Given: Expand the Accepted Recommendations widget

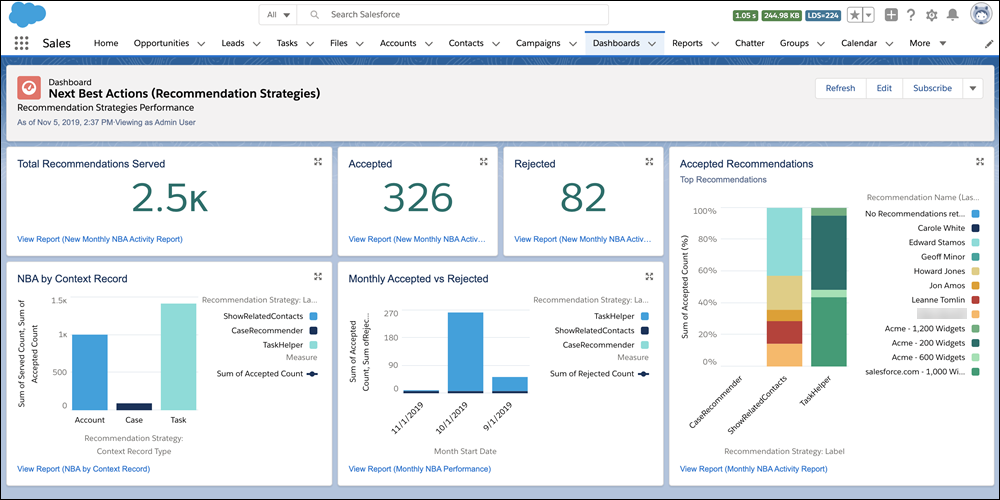Looking at the screenshot, I should point(980,162).
